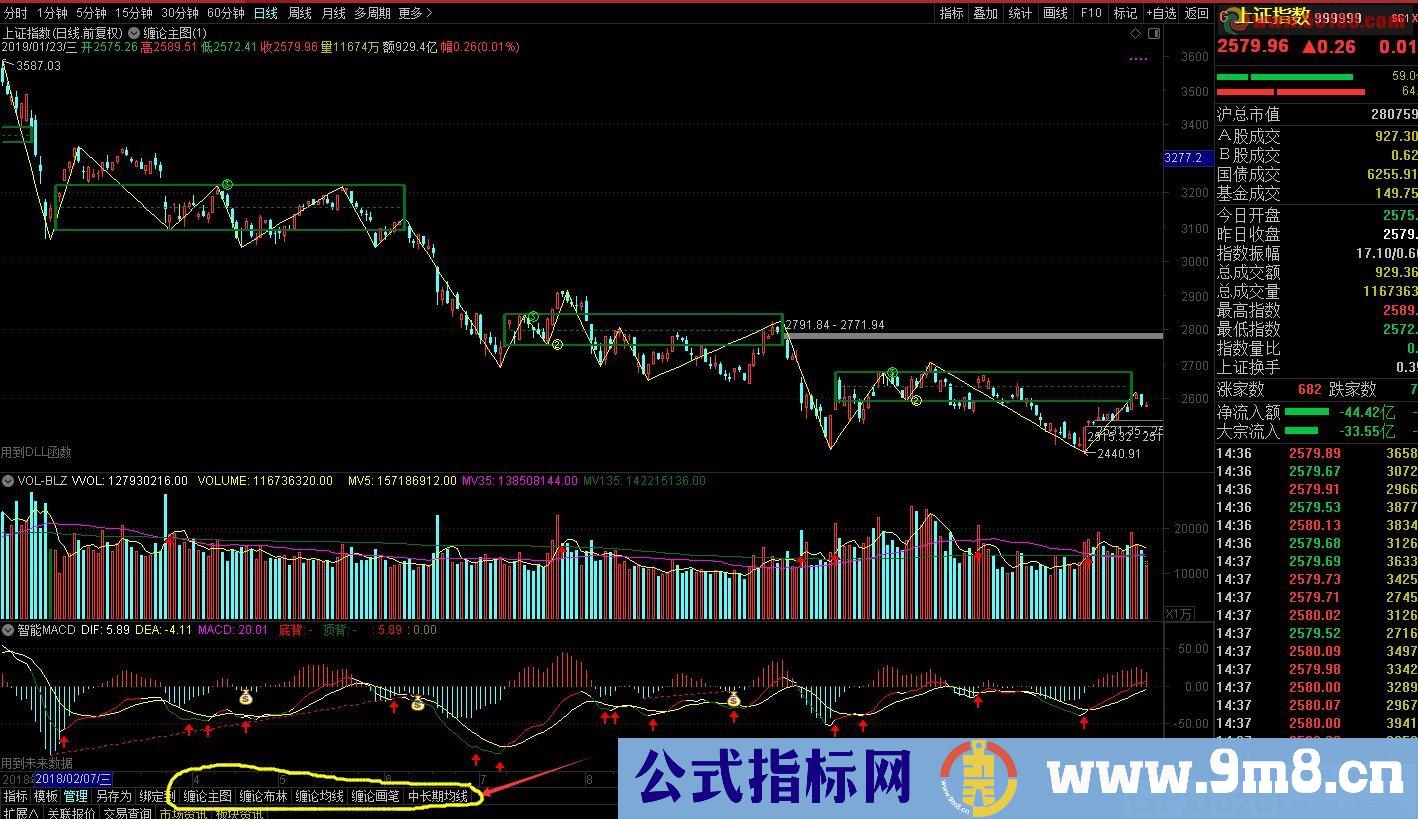The image size is (1418, 819).
Task: Click the 返回 back button
Action: tap(1196, 13)
